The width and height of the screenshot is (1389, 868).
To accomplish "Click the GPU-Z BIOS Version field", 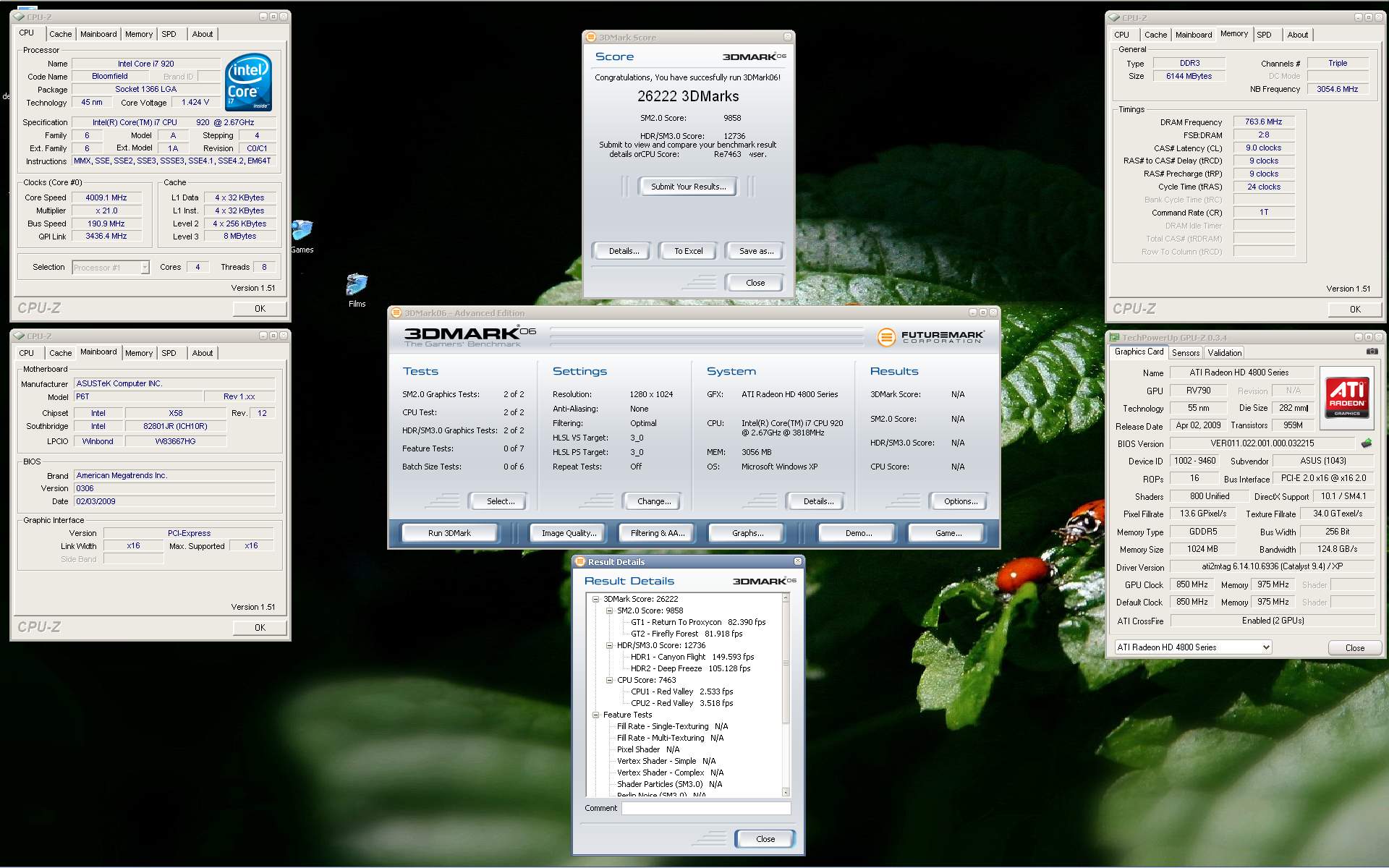I will [x=1262, y=443].
